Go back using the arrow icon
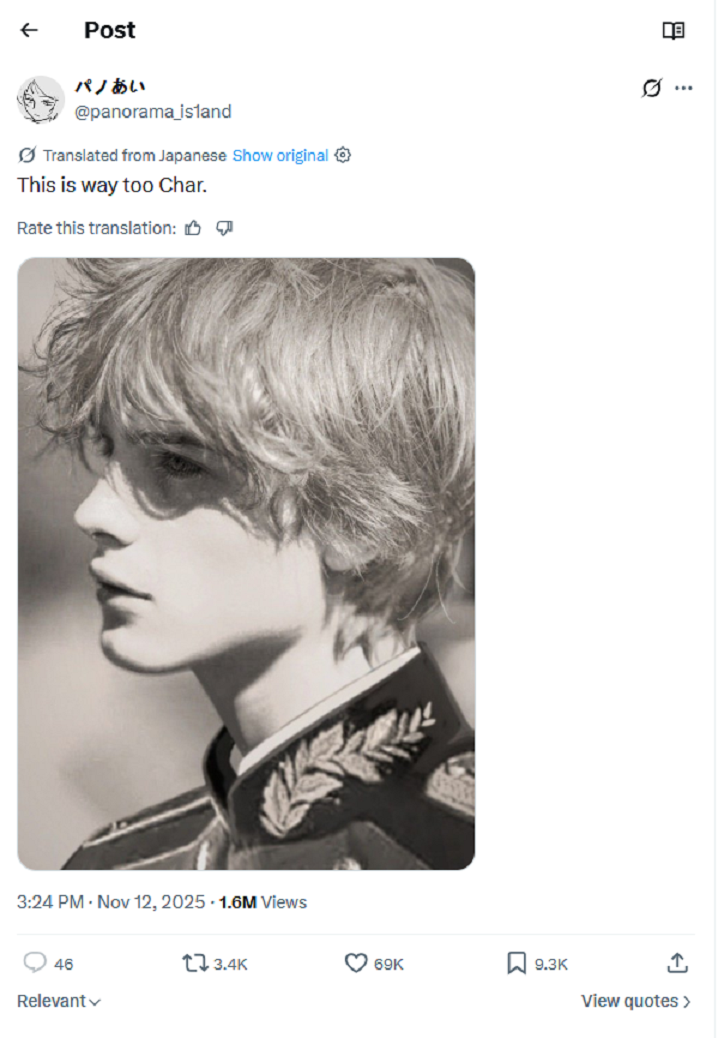The height and width of the screenshot is (1038, 718). tap(29, 30)
